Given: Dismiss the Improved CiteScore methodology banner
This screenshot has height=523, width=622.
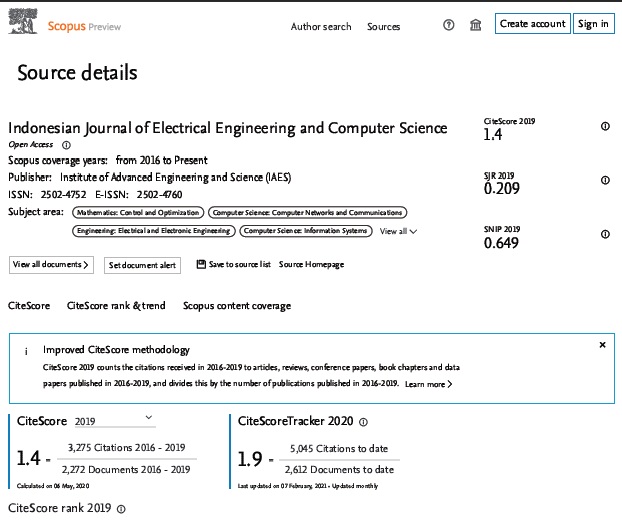Looking at the screenshot, I should [x=602, y=345].
